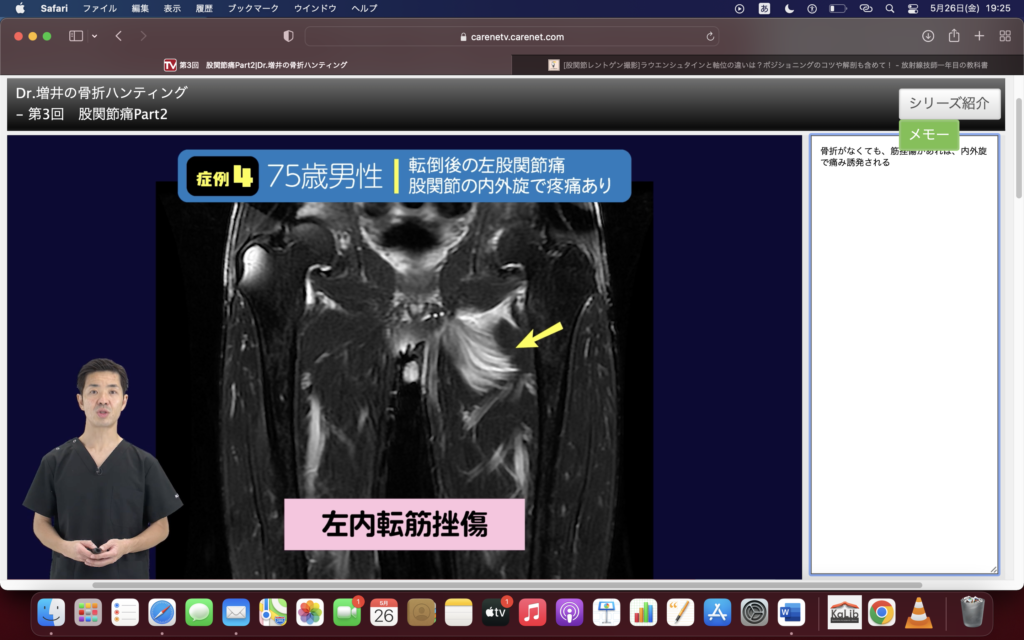Screen dimensions: 1024x640
Task: Show Safari downloads
Action: 927,36
